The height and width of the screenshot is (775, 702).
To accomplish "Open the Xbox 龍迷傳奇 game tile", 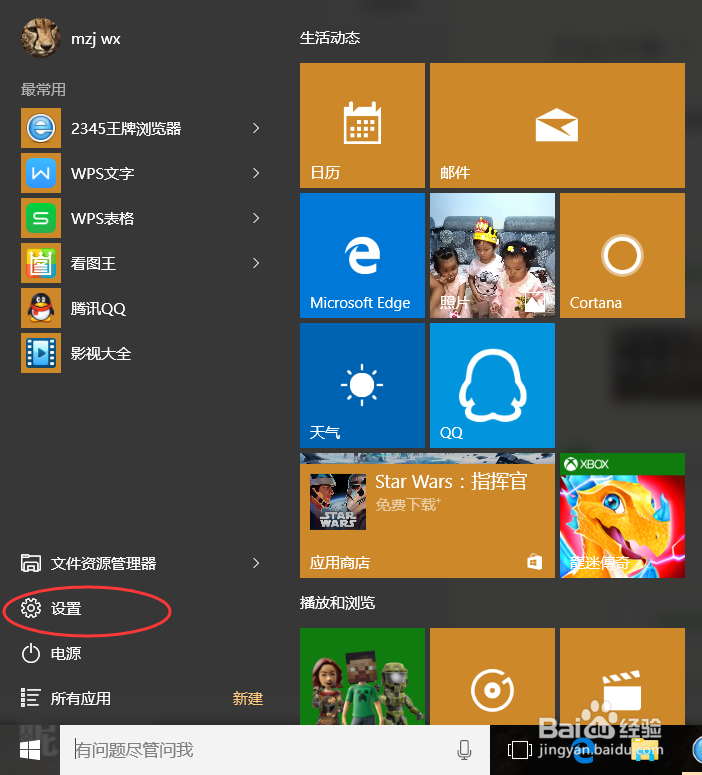I will click(x=622, y=516).
